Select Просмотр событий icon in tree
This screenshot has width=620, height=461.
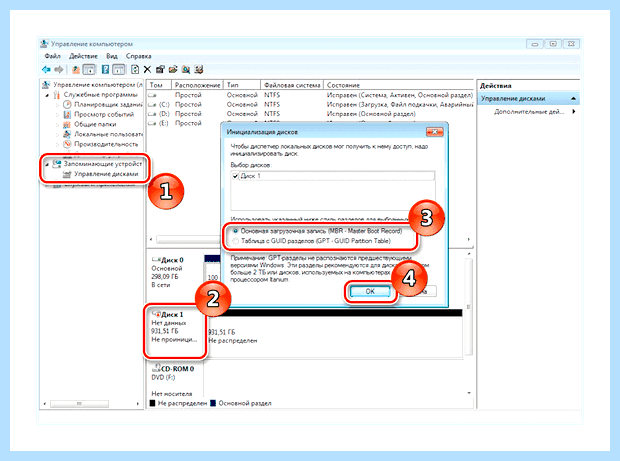coord(67,114)
